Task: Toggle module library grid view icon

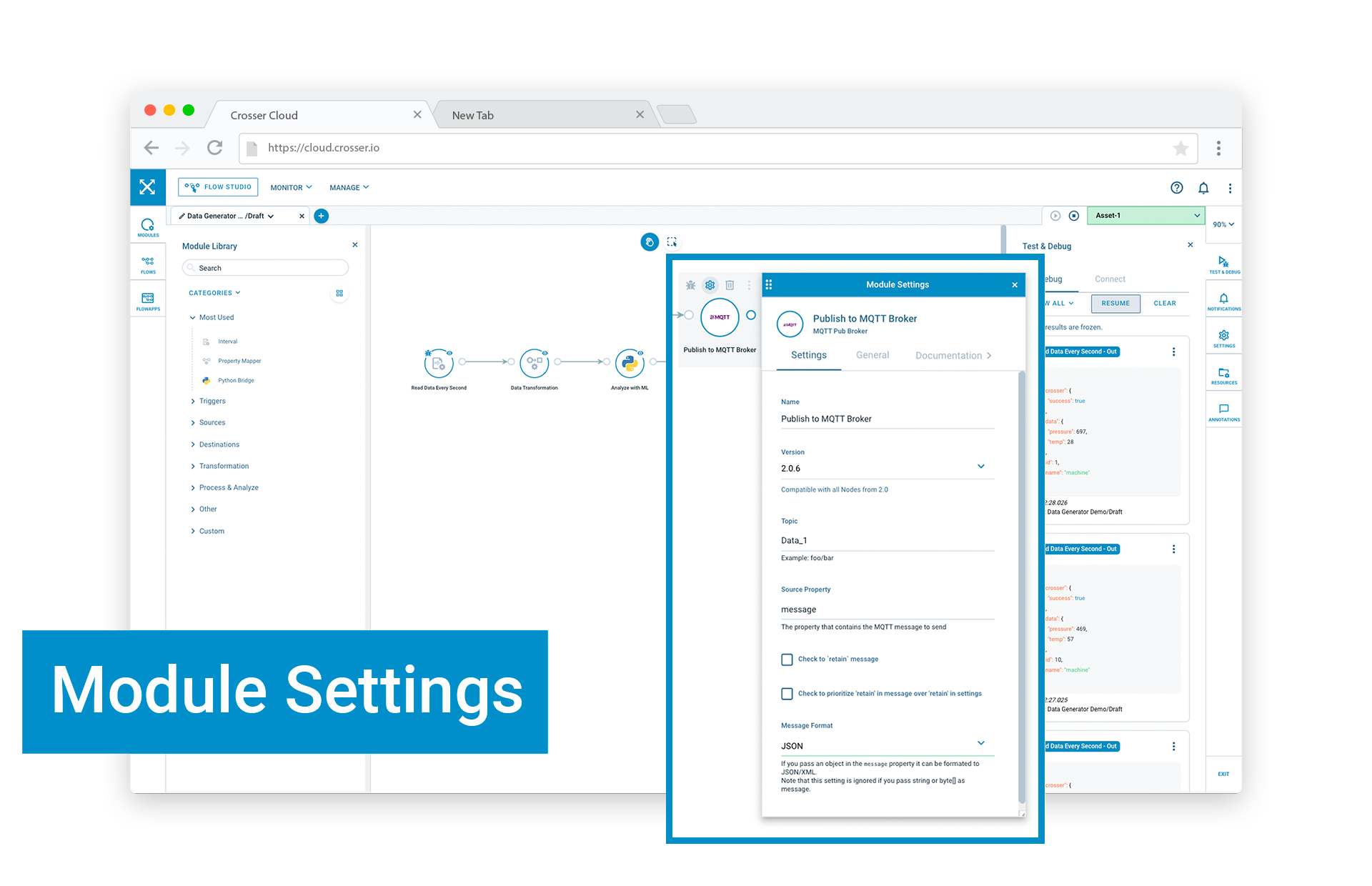Action: 339,293
